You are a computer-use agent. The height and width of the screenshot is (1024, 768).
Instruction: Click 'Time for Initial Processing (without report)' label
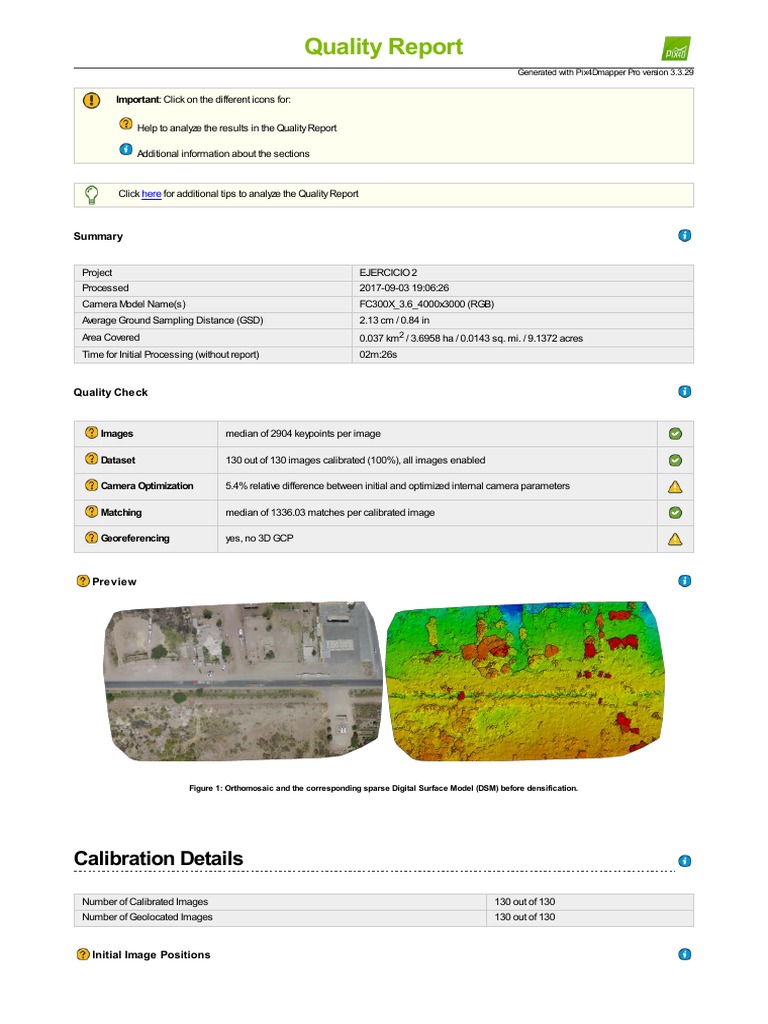(170, 355)
